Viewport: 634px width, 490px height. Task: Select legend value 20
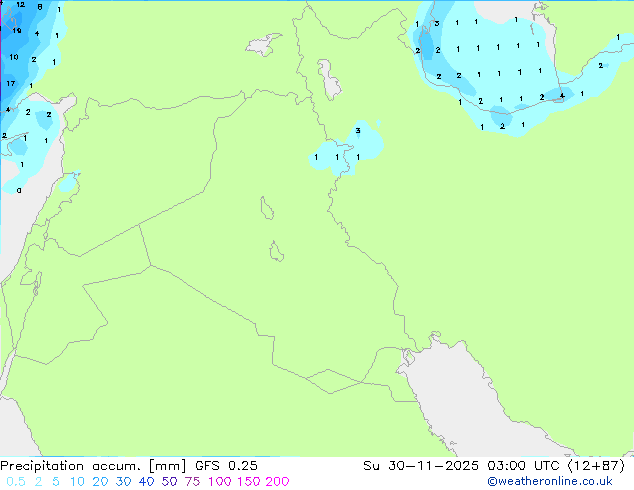pos(100,482)
